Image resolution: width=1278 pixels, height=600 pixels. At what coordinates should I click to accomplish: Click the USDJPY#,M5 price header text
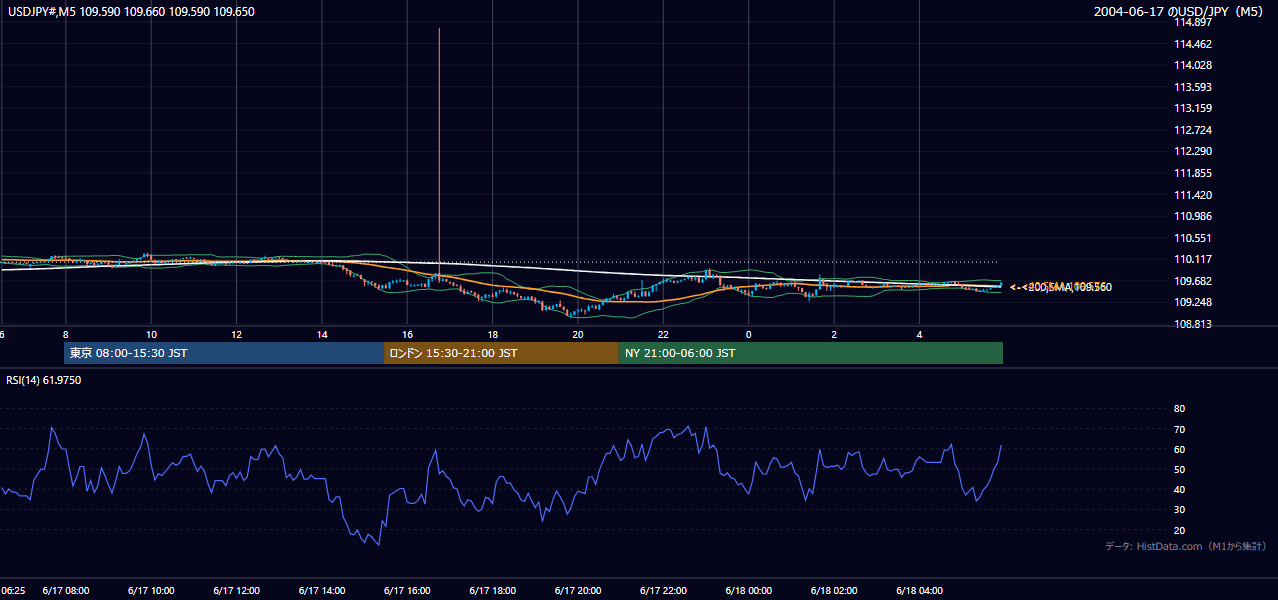[129, 12]
